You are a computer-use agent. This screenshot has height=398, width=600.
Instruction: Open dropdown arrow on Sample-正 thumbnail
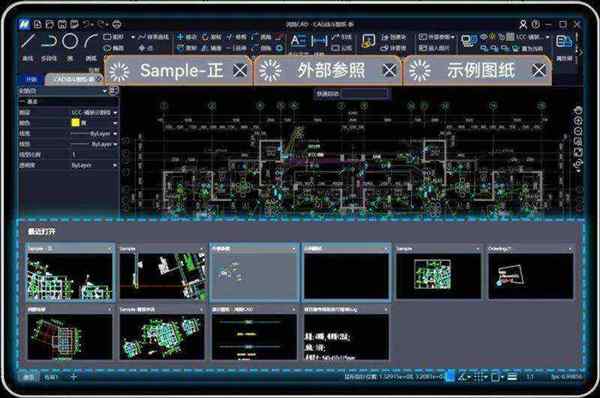click(110, 249)
